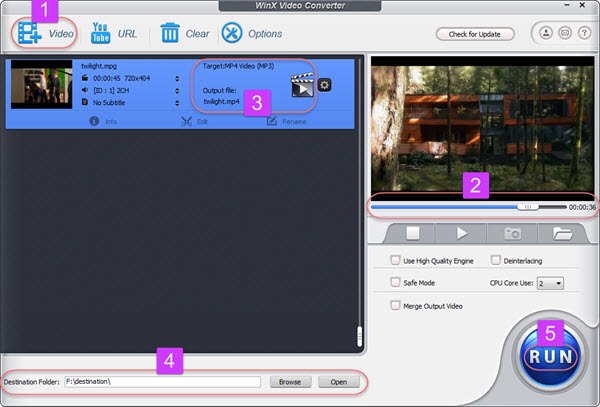Check Merge Output Video
This screenshot has width=600, height=407.
(395, 306)
